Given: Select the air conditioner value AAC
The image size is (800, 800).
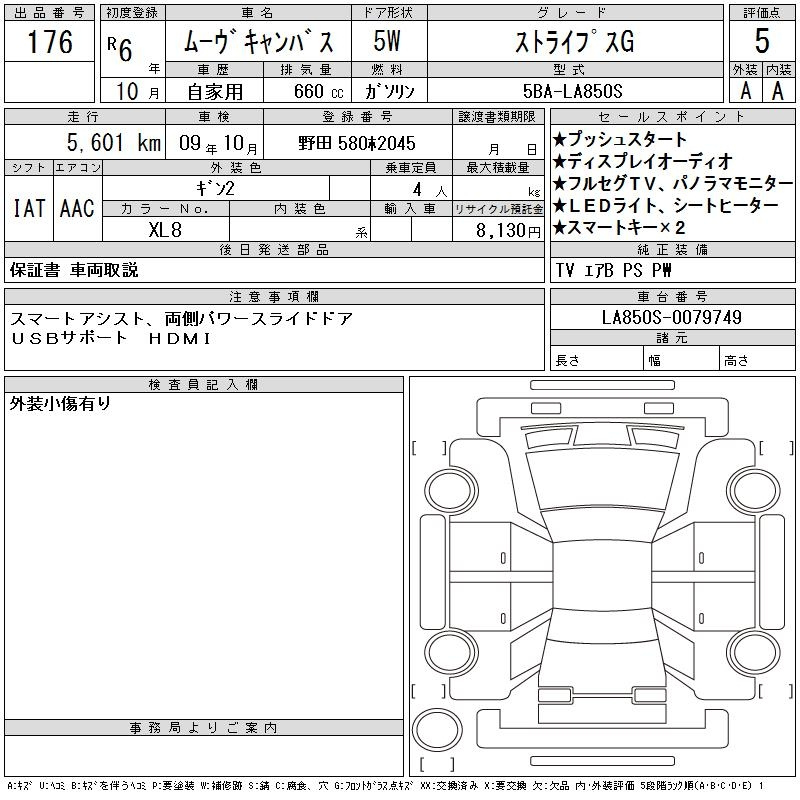Looking at the screenshot, I should pos(77,208).
